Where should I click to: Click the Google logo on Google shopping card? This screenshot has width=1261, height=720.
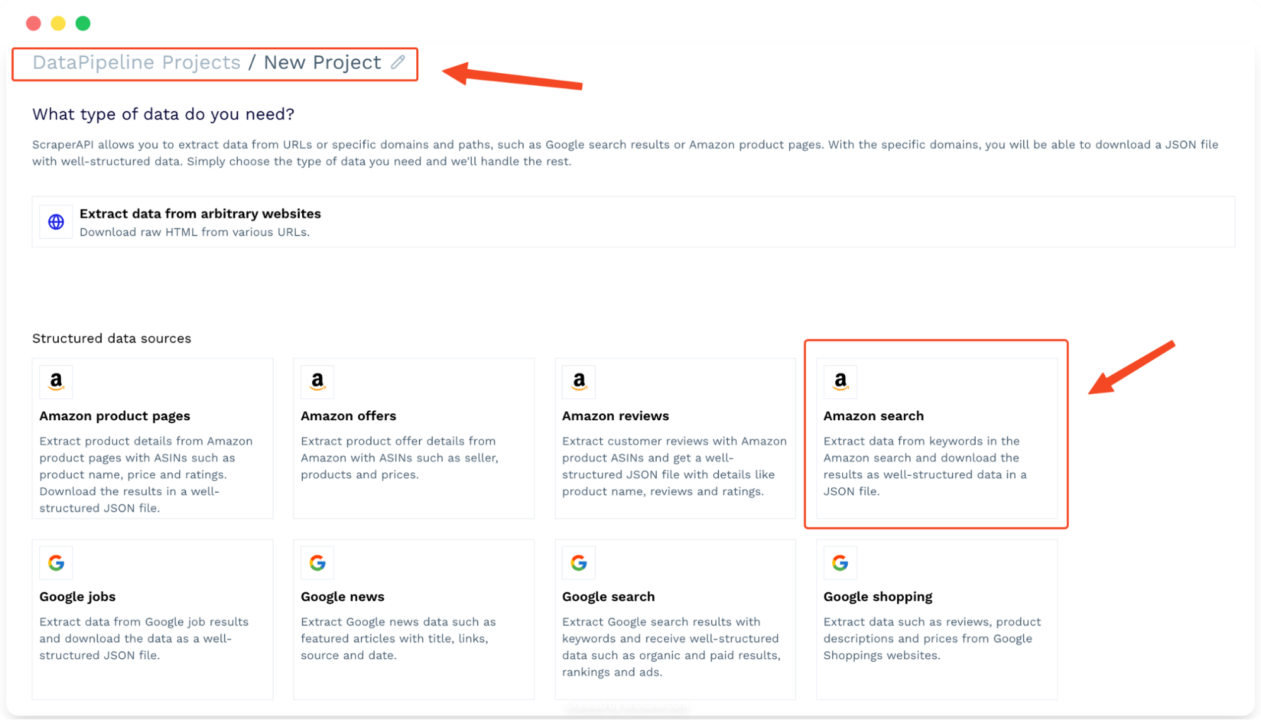pos(840,563)
